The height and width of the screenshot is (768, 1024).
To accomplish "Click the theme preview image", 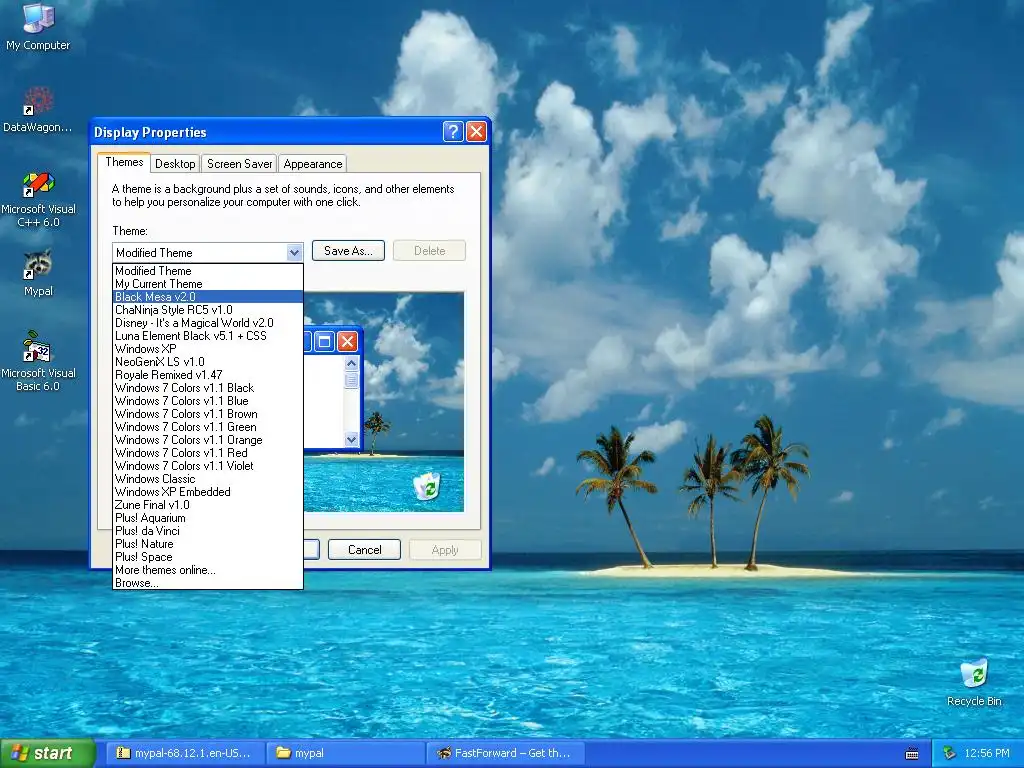I will click(384, 402).
